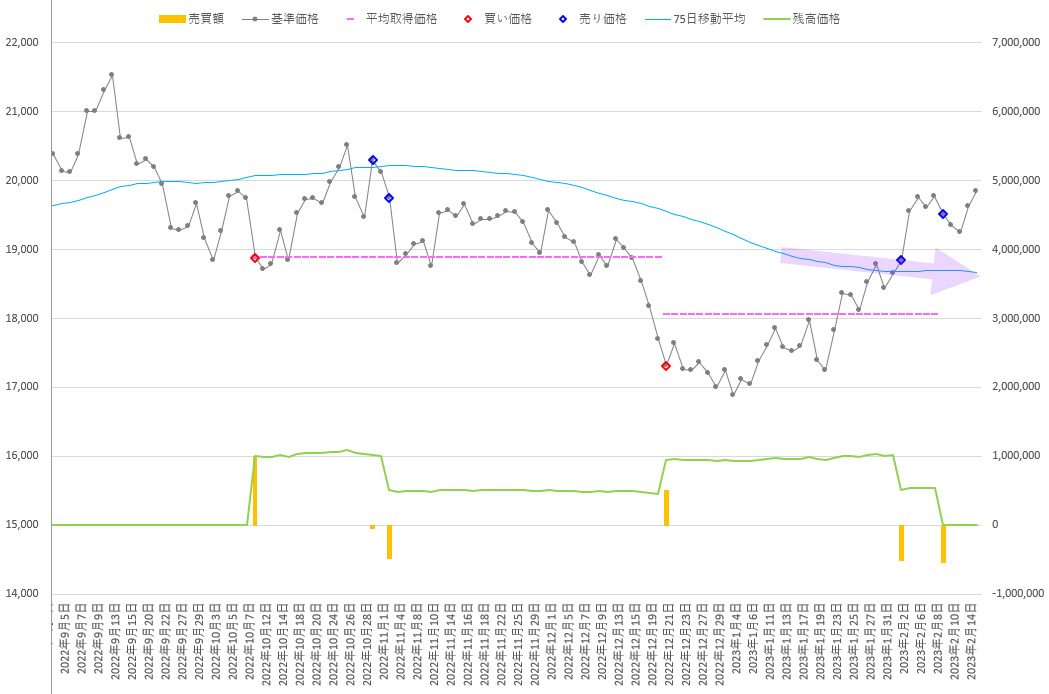Click the blue 売り価格 diamond on 2023年2月8日

[943, 214]
